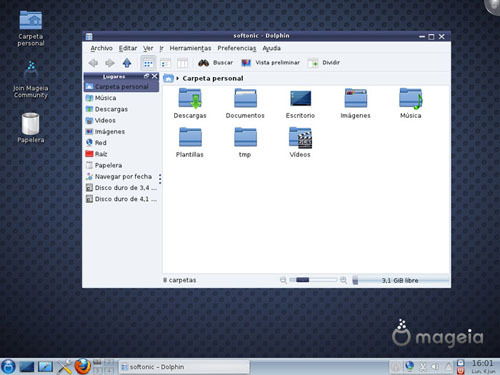Open the Editar menu

pos(128,48)
